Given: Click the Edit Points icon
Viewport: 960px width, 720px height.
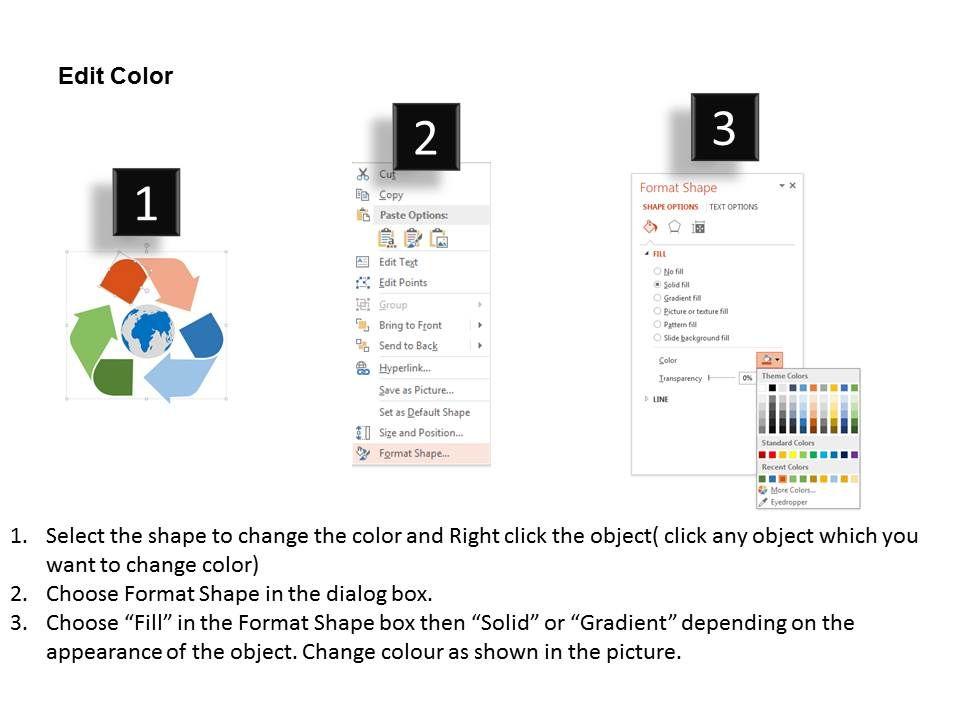Looking at the screenshot, I should [x=363, y=283].
